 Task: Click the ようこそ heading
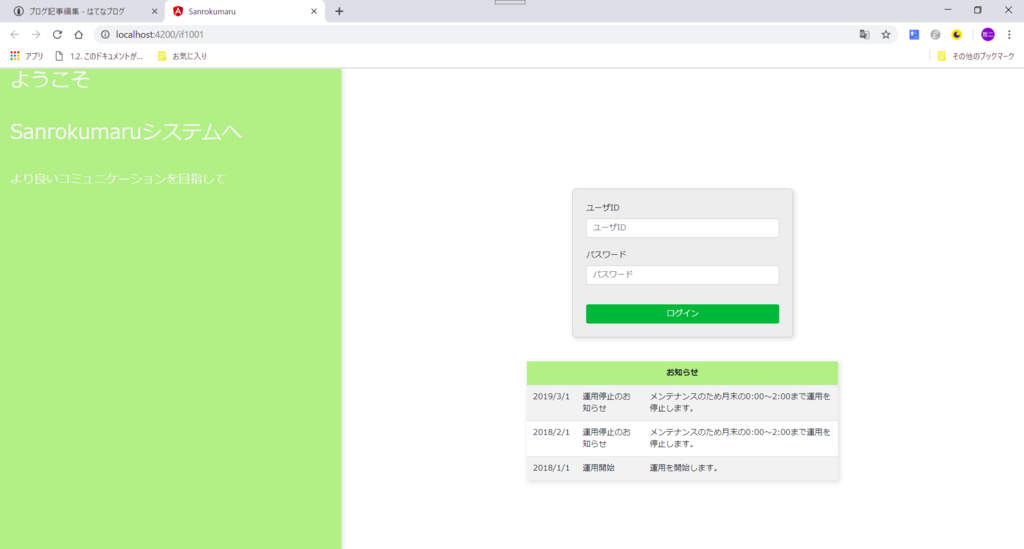50,80
